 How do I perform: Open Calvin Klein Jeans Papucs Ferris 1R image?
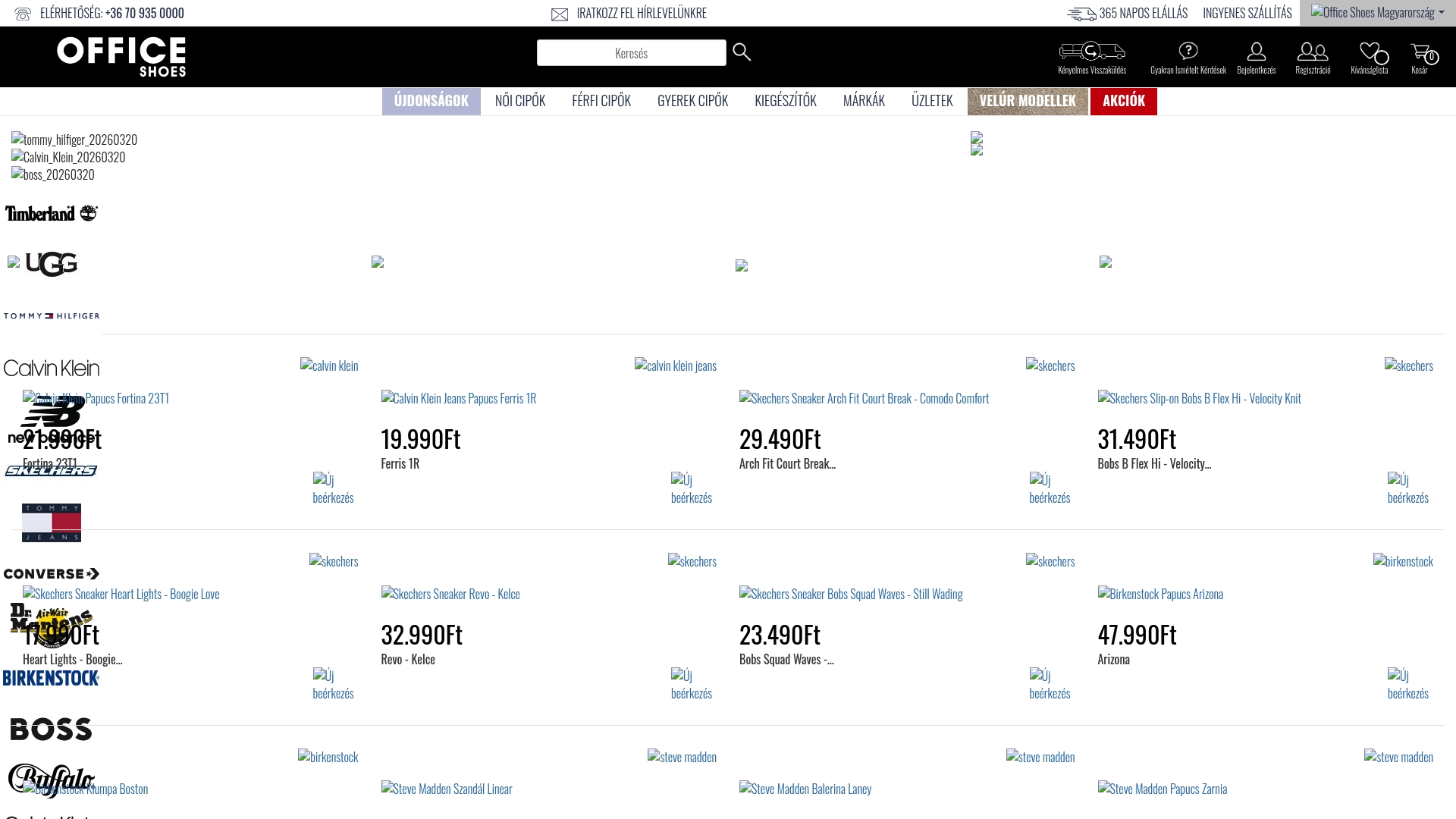pyautogui.click(x=459, y=398)
